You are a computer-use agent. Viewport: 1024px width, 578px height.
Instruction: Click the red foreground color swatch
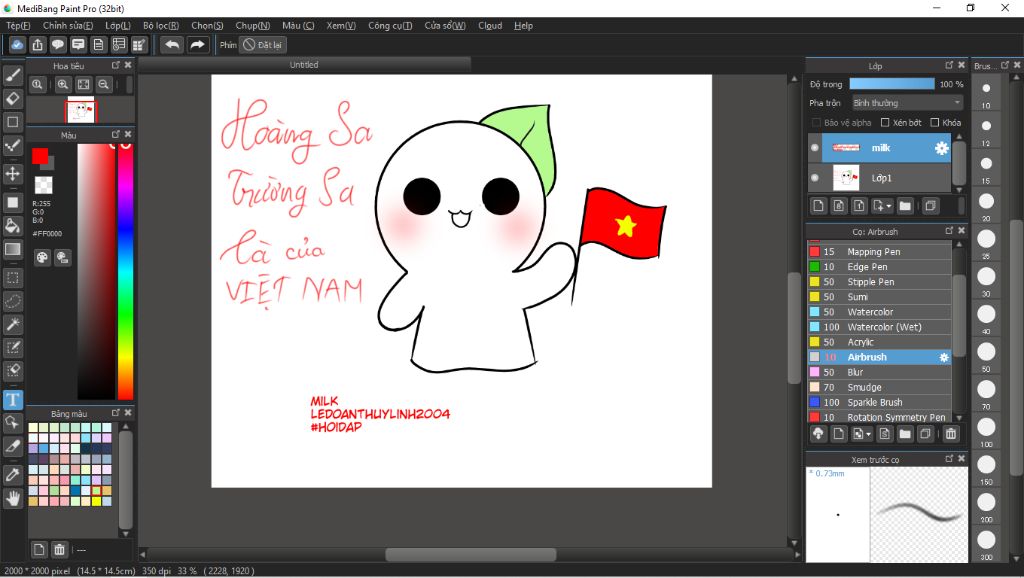pyautogui.click(x=39, y=155)
